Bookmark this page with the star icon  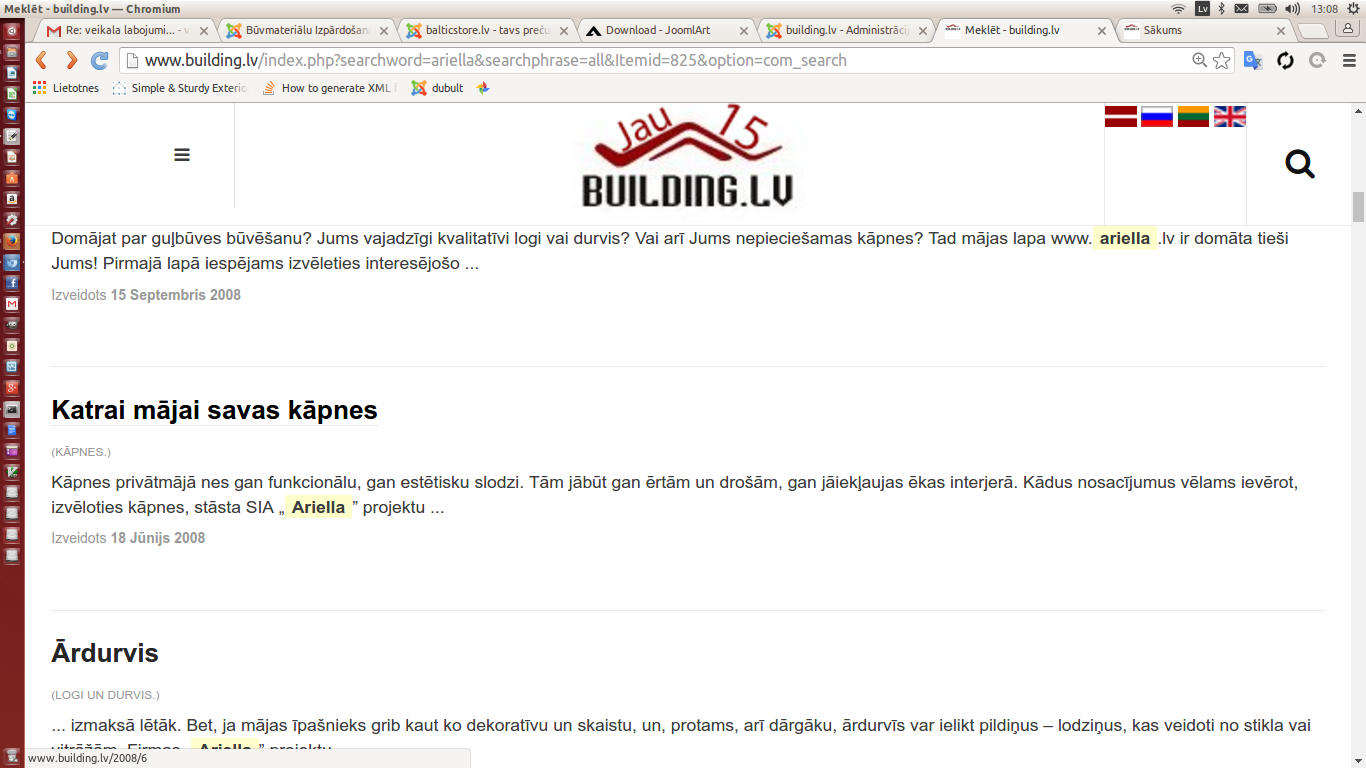click(1222, 60)
